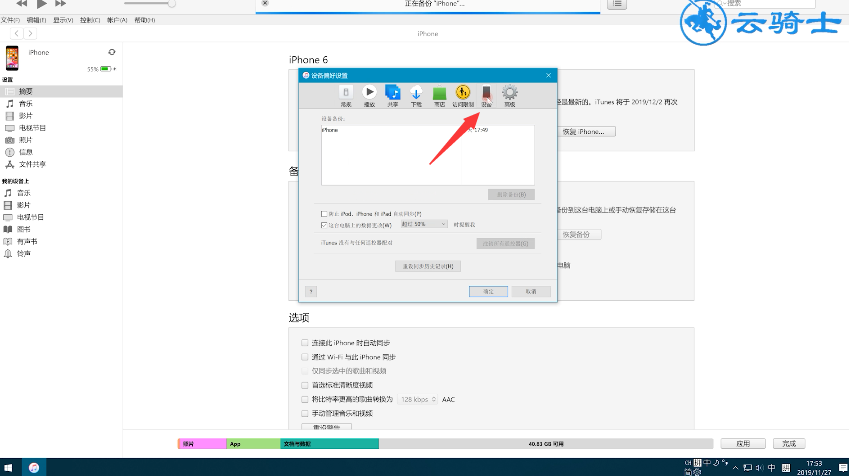Open the 显示 View menu
Image resolution: width=849 pixels, height=476 pixels.
pyautogui.click(x=63, y=20)
